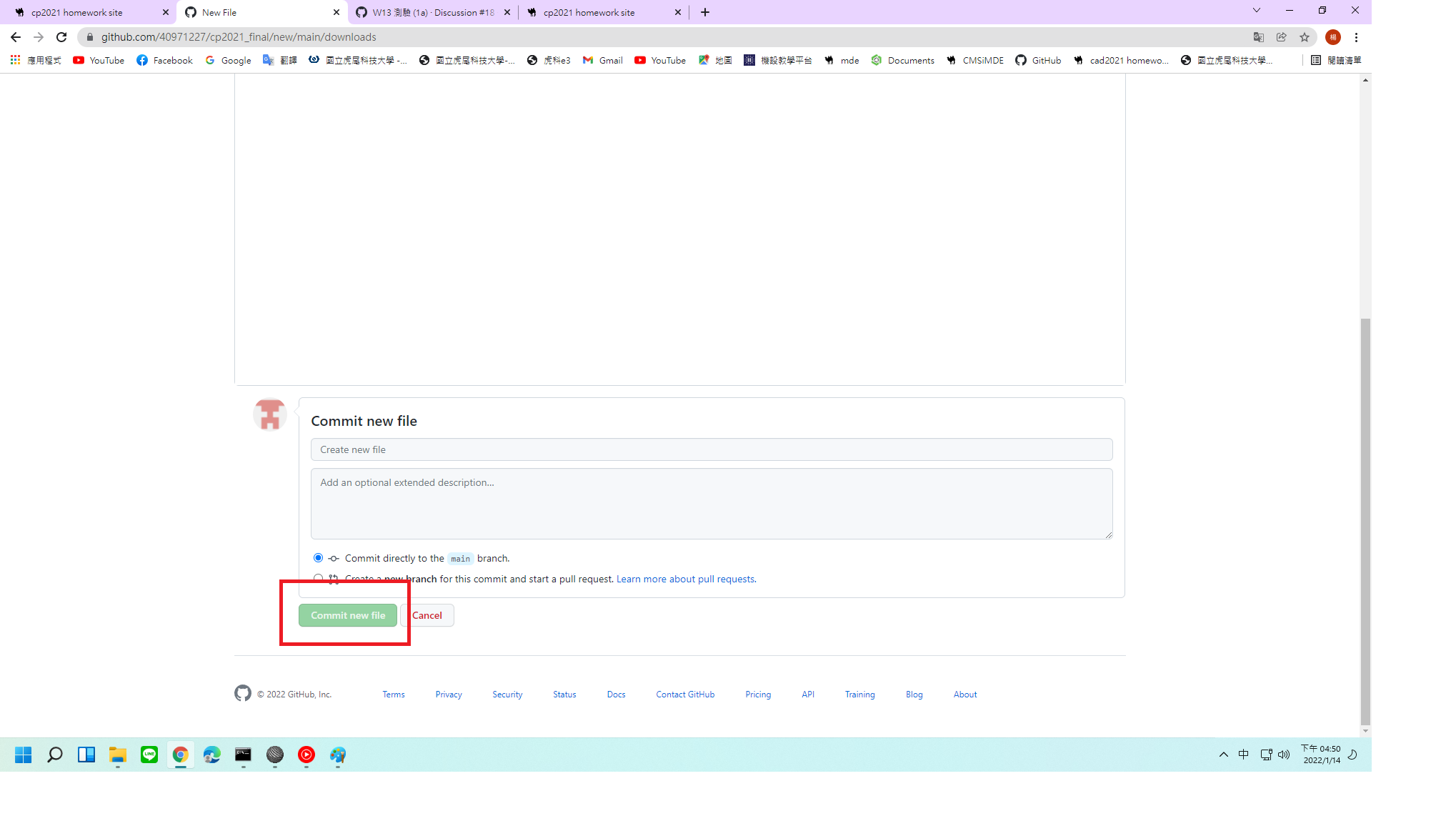Click the Commit new file button

[x=348, y=615]
